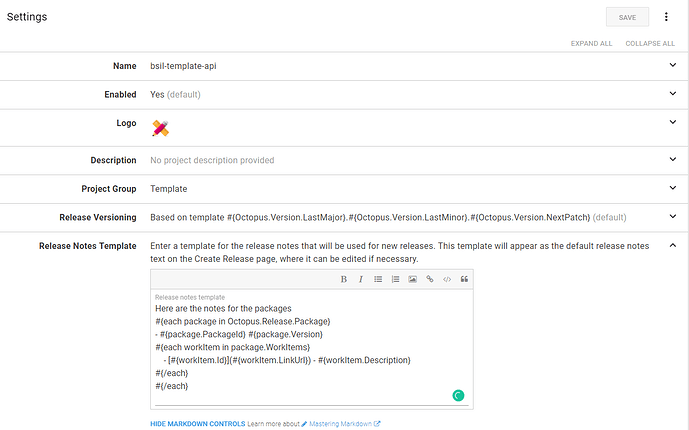The width and height of the screenshot is (689, 430).
Task: Click line 'Here are the notes for the packages'
Action: (x=223, y=309)
